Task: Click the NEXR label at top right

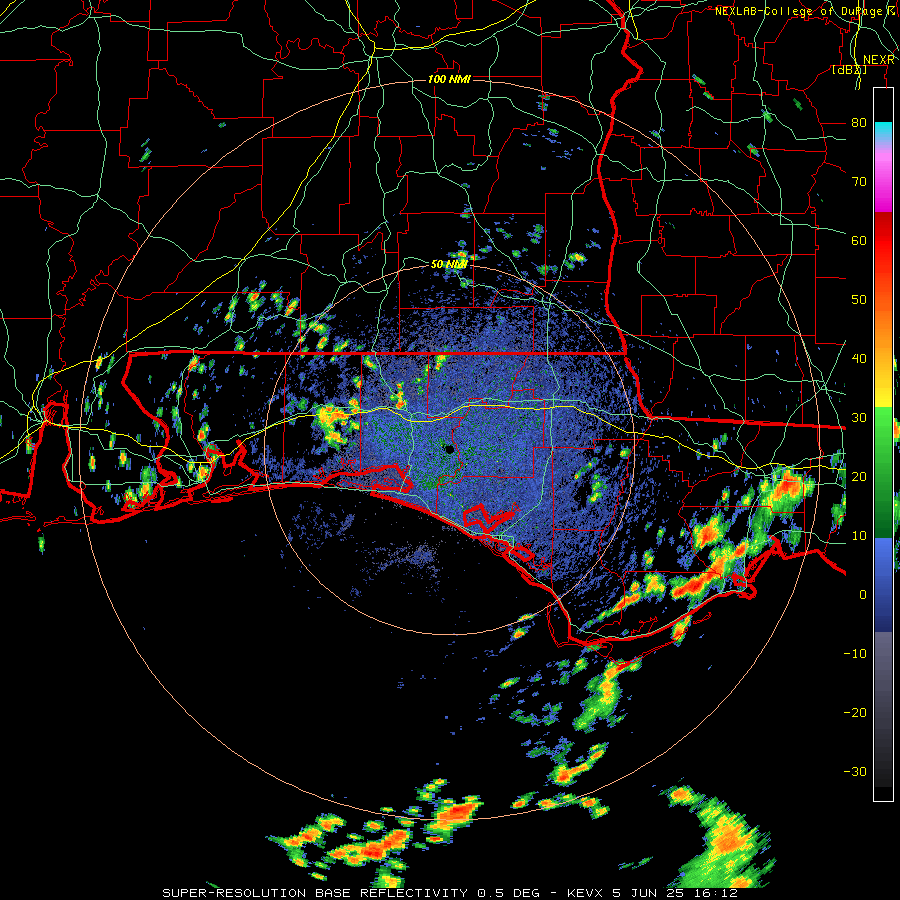Action: [x=879, y=60]
